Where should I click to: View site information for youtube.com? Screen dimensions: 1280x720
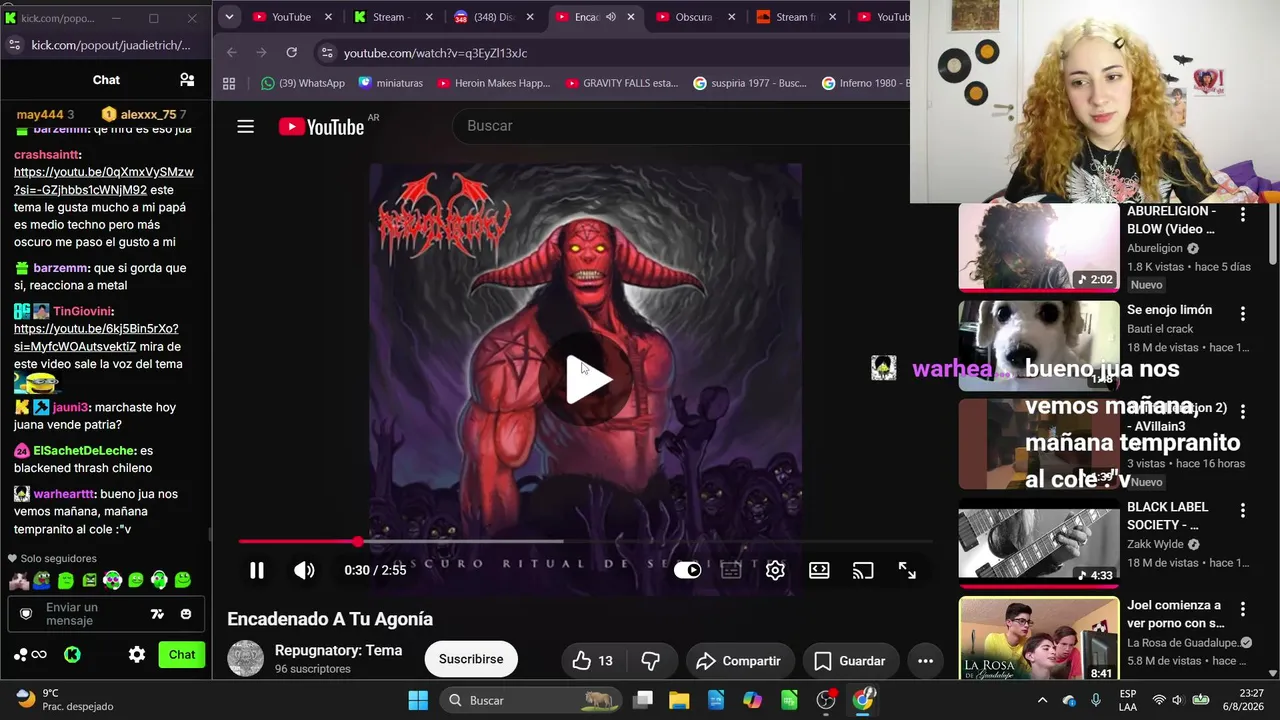coord(326,53)
